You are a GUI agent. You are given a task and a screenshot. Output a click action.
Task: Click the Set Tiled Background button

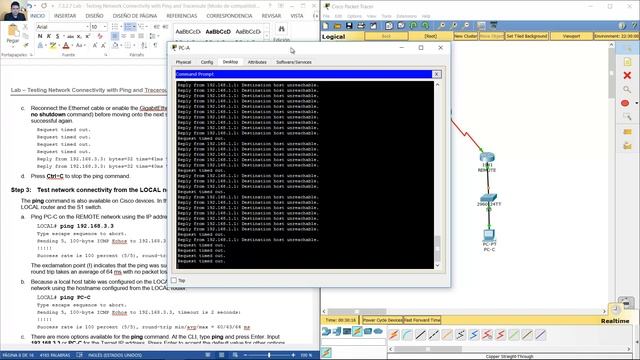click(527, 36)
